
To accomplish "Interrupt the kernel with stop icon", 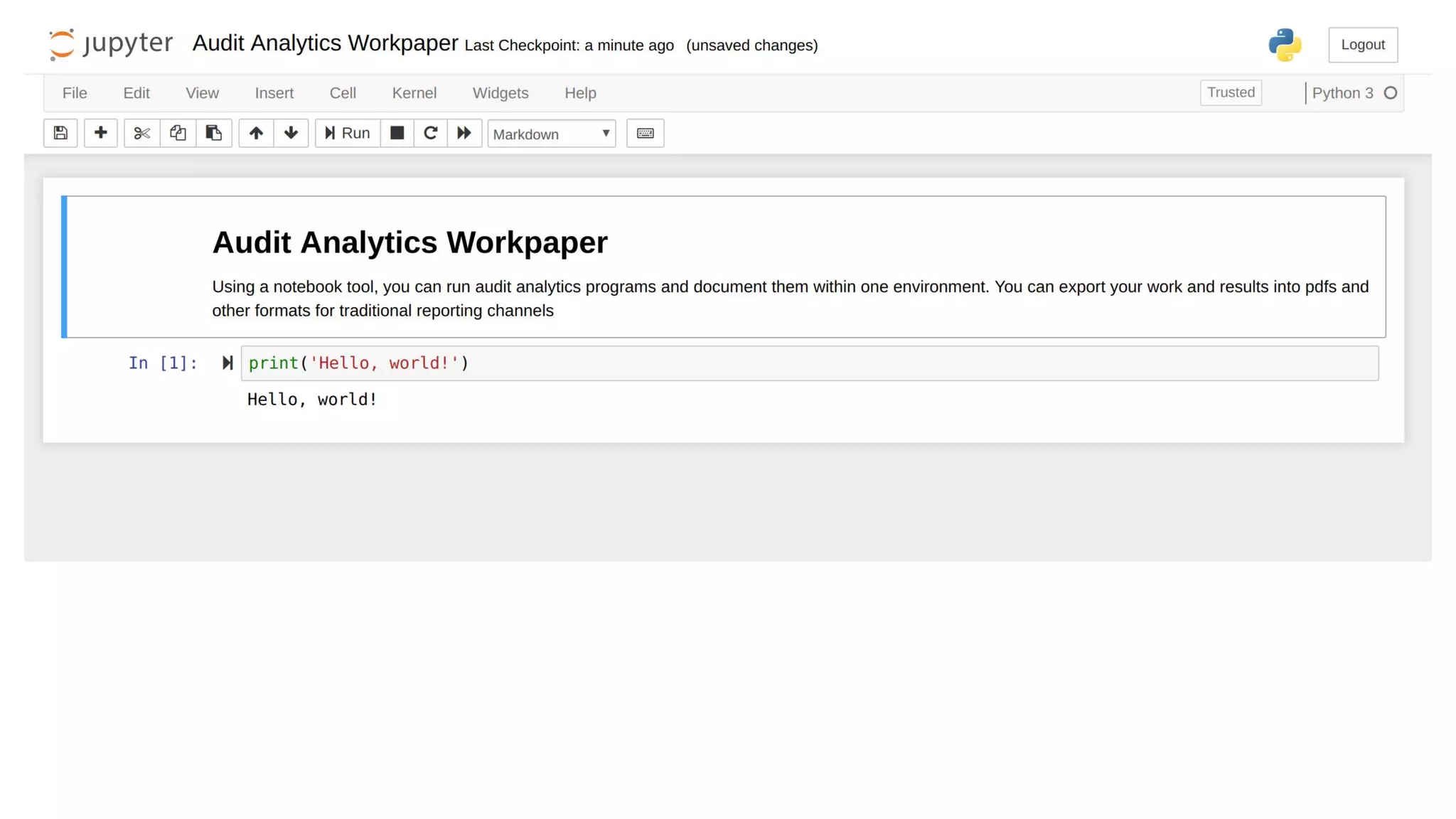I will (x=397, y=133).
